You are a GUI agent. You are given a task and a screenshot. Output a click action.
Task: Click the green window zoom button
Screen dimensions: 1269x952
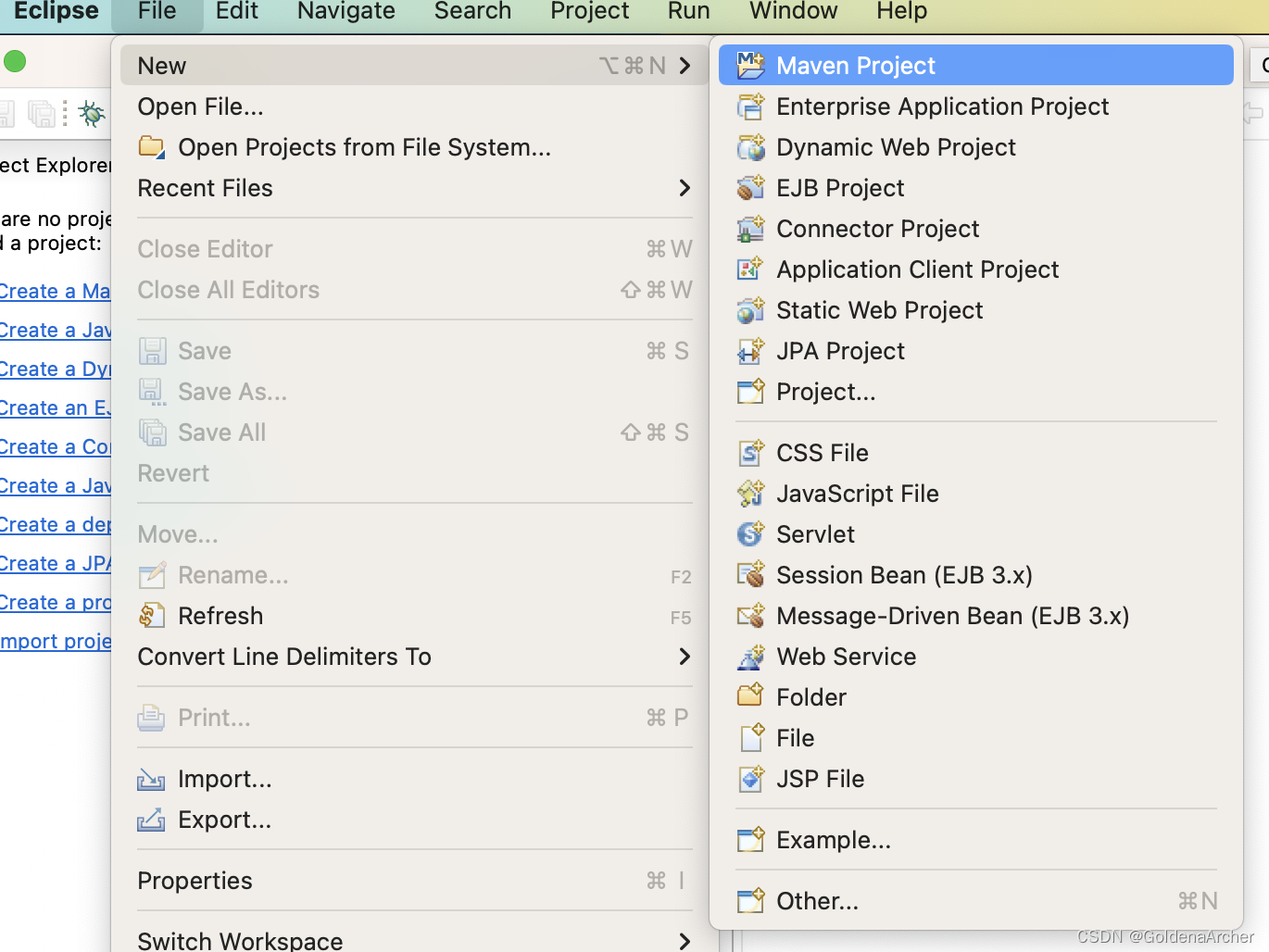[x=15, y=62]
